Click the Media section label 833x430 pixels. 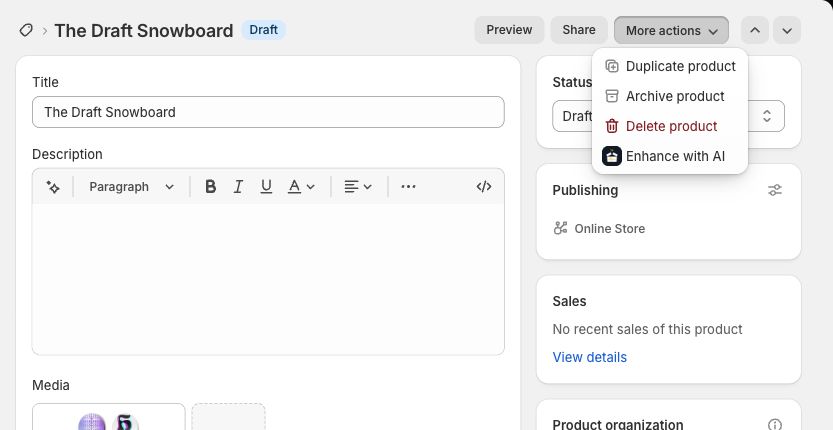tap(50, 385)
